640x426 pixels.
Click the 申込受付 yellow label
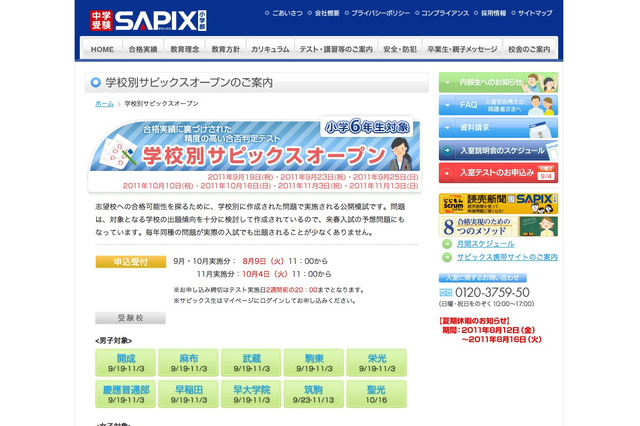(131, 262)
